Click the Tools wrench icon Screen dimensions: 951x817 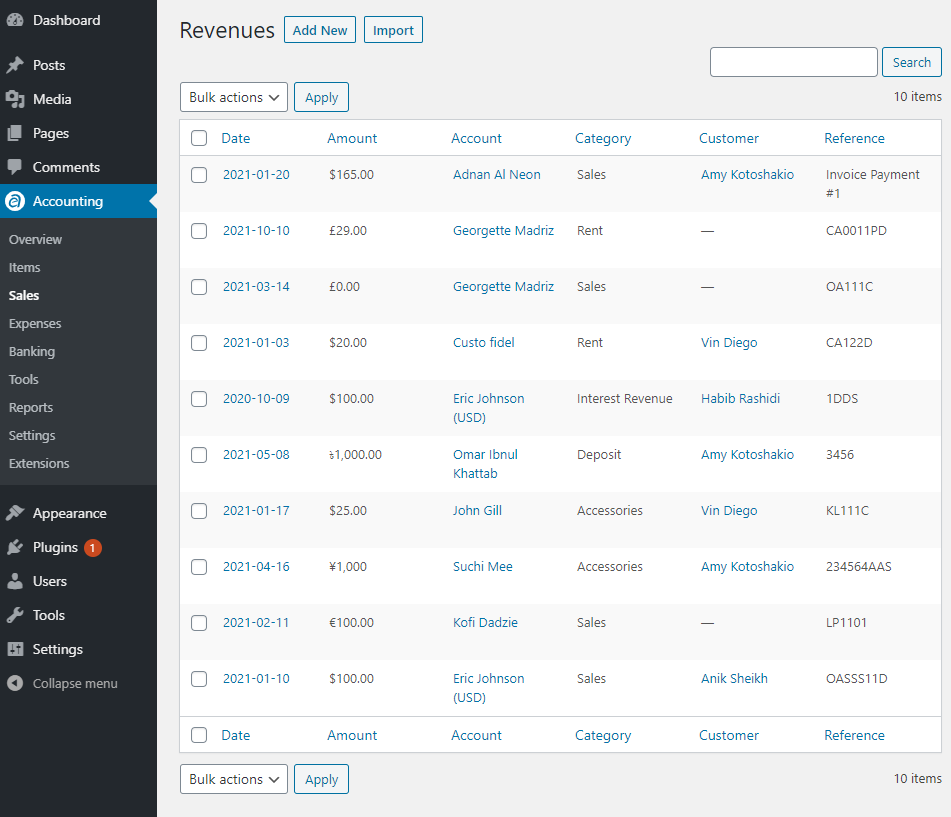click(x=15, y=615)
